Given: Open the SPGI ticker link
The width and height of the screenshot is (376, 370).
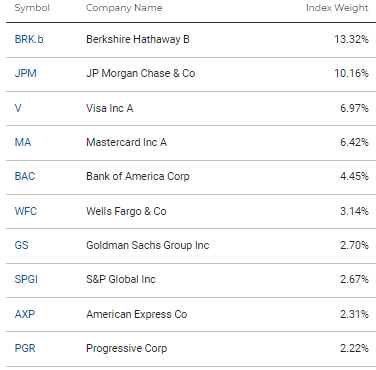Looking at the screenshot, I should click(26, 279).
